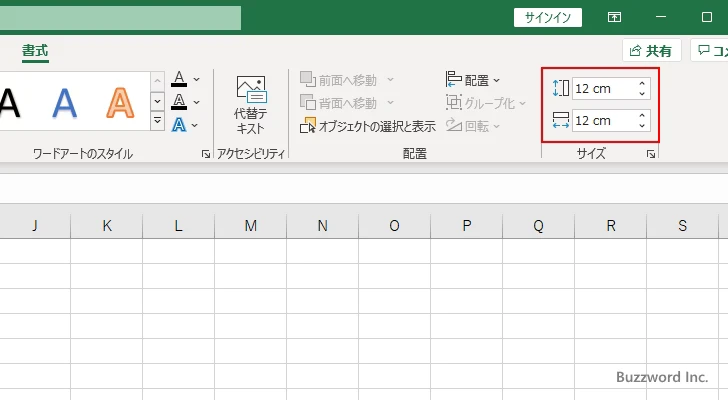Open text outline dropdown arrow
The width and height of the screenshot is (728, 400).
click(196, 102)
